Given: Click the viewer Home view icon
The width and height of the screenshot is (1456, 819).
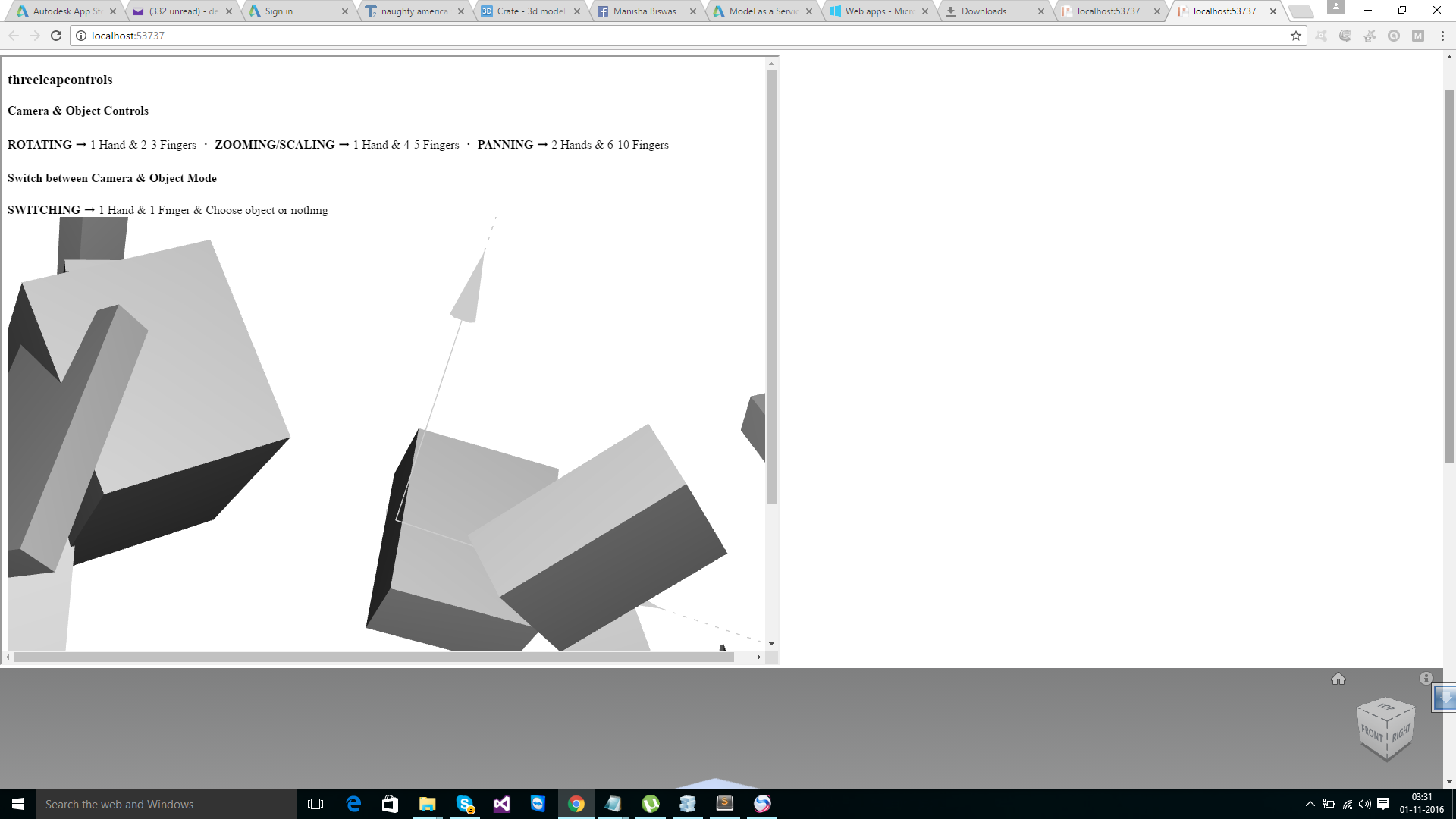Looking at the screenshot, I should click(x=1338, y=679).
